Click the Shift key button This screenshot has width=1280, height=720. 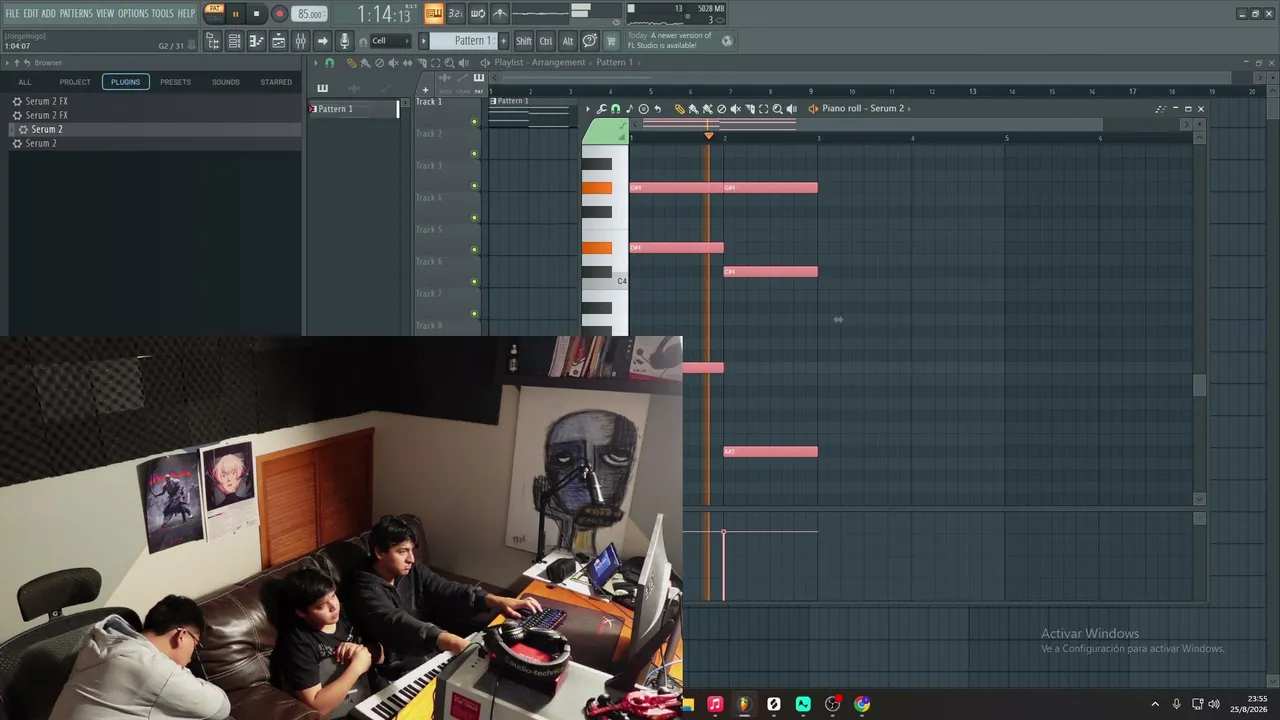pyautogui.click(x=524, y=41)
